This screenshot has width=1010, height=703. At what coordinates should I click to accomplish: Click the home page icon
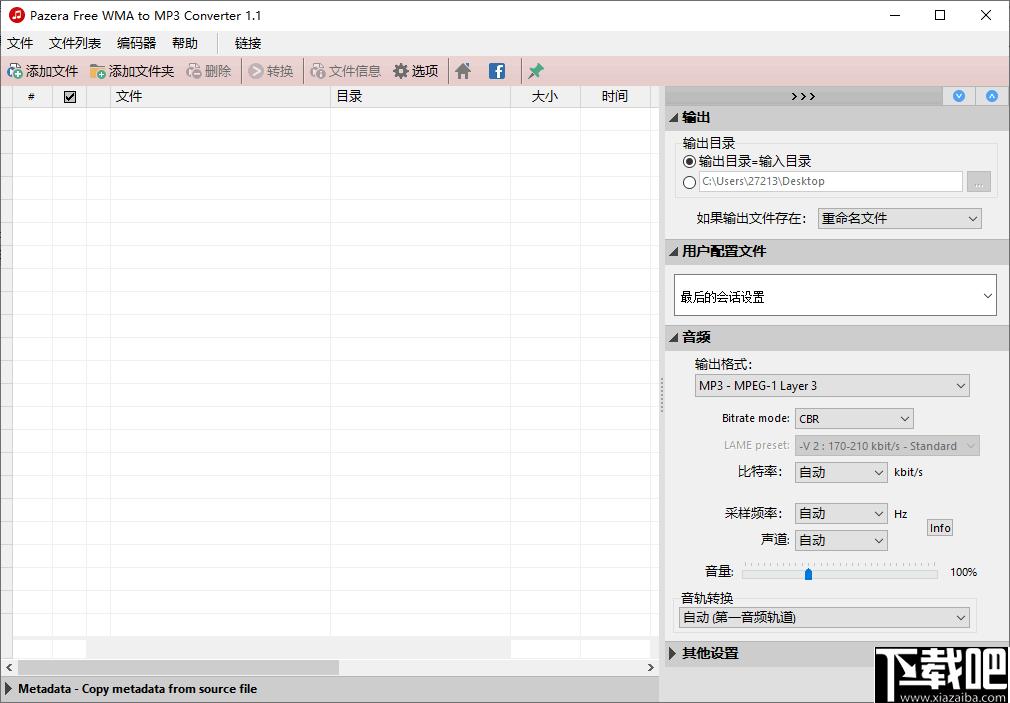point(463,71)
